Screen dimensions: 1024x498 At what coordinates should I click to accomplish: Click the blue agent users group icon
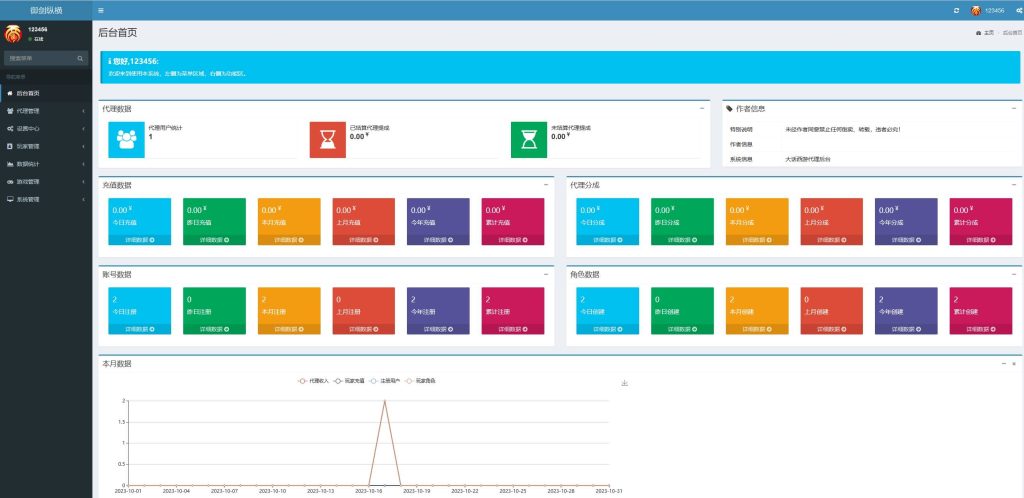click(126, 139)
